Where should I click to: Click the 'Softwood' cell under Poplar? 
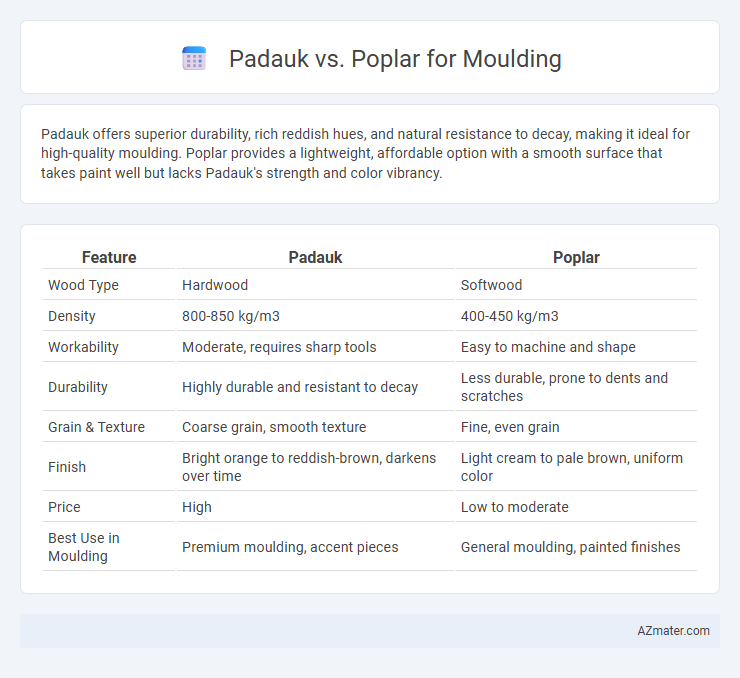click(x=491, y=285)
